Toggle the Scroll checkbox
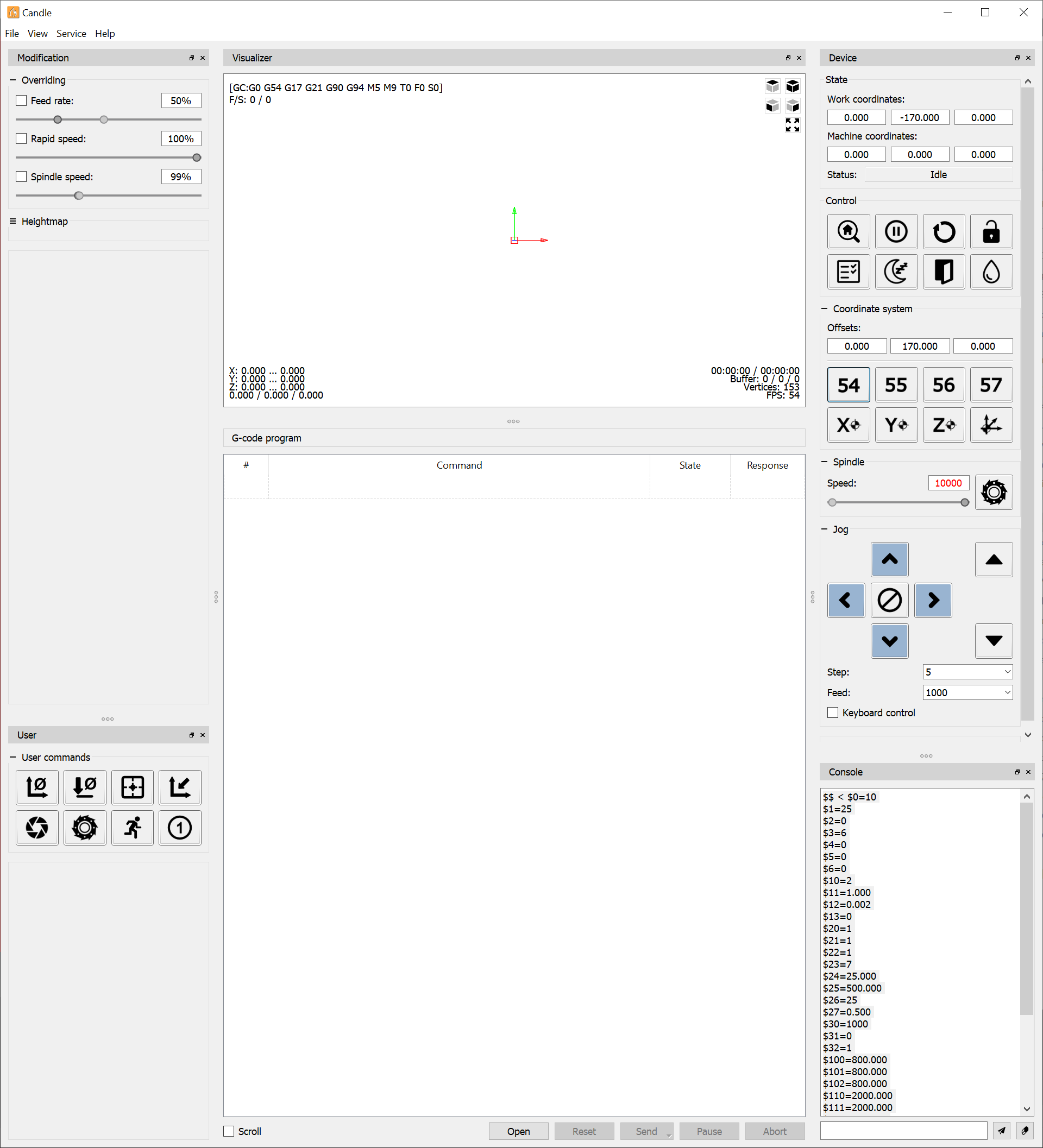Screen dimensions: 1043x1148 (x=229, y=1131)
